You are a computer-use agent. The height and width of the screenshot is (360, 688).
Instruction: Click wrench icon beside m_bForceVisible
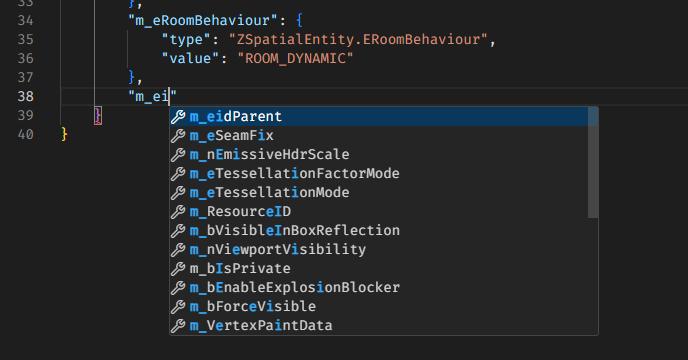pos(178,306)
